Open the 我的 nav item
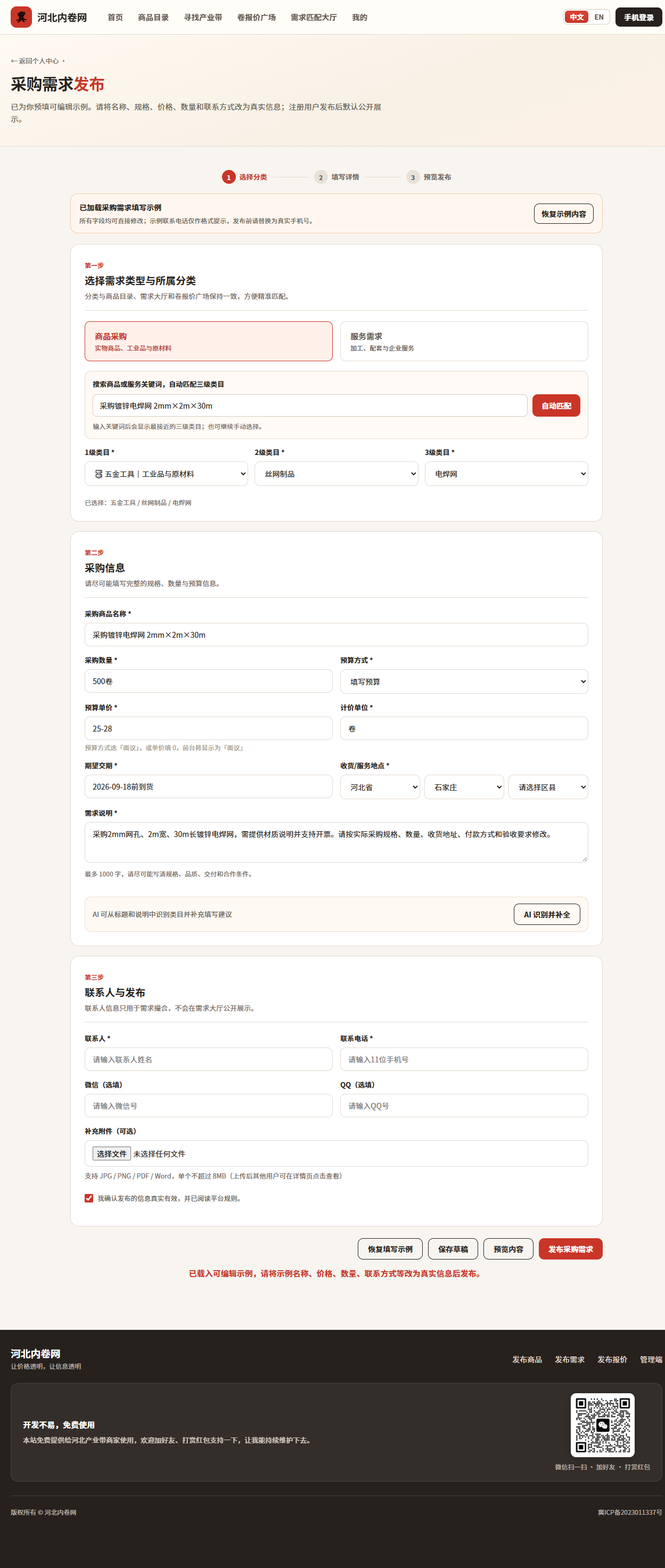This screenshot has height=1568, width=665. [359, 18]
